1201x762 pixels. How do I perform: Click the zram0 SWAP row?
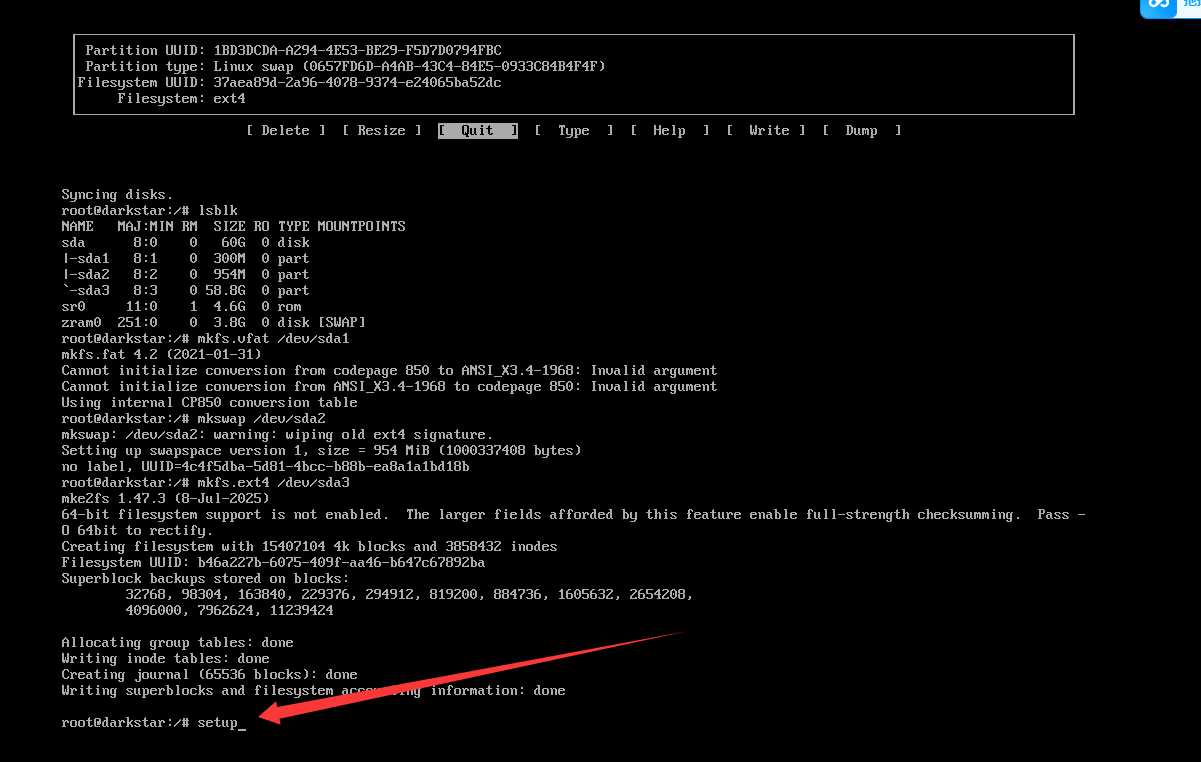click(213, 322)
